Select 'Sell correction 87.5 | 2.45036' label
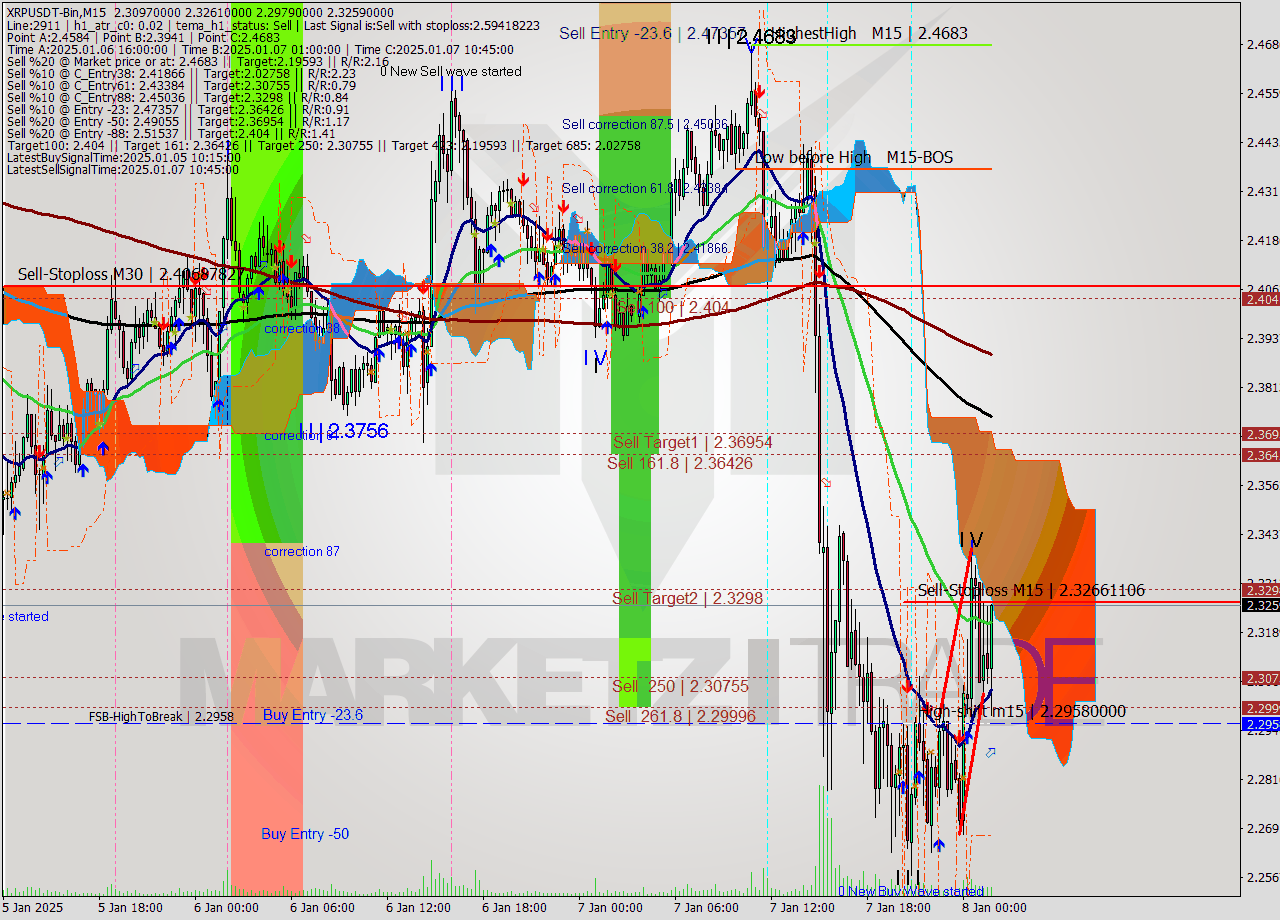The width and height of the screenshot is (1280, 920). [644, 124]
